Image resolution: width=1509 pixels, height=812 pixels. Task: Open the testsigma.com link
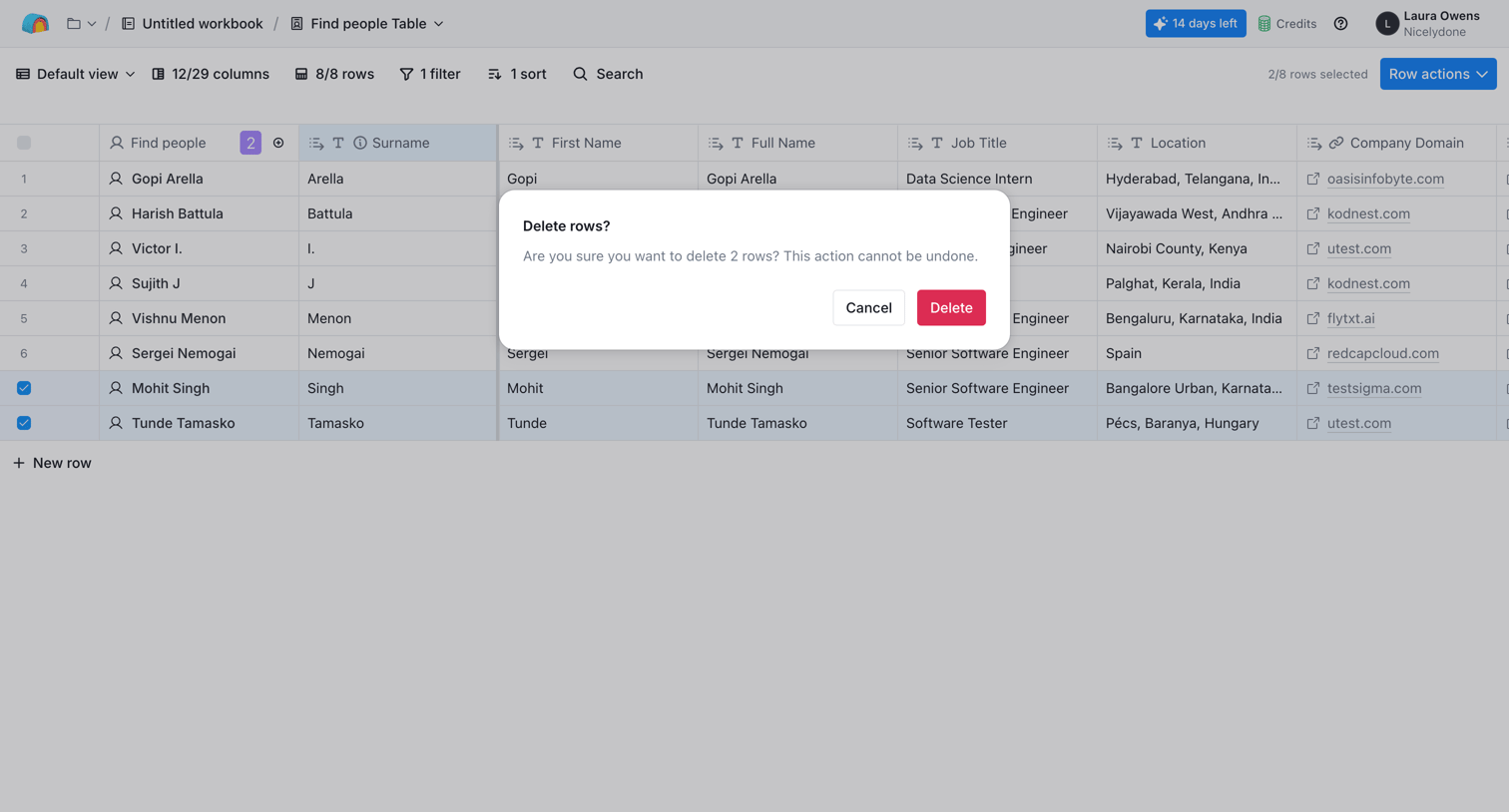point(1374,388)
